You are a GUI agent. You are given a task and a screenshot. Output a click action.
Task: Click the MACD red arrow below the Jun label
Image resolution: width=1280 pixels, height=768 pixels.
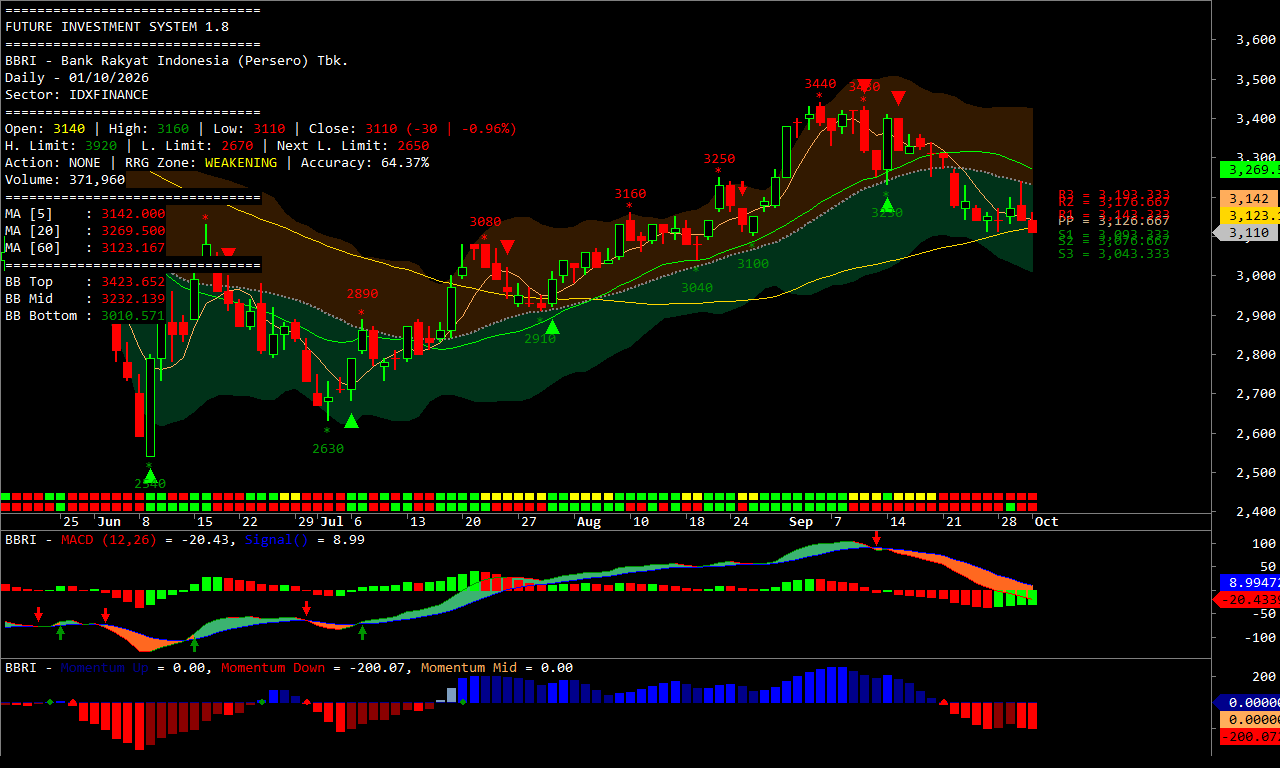(x=105, y=614)
